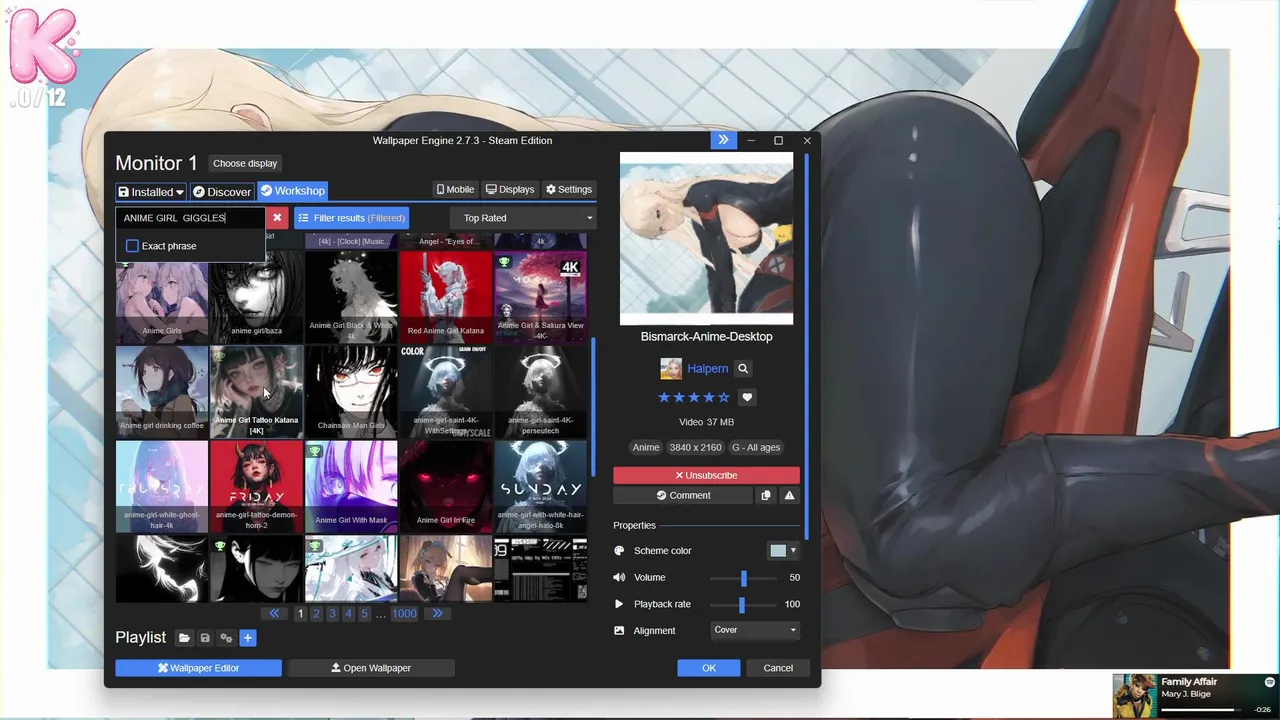
Task: Click the Comment button
Action: click(683, 495)
